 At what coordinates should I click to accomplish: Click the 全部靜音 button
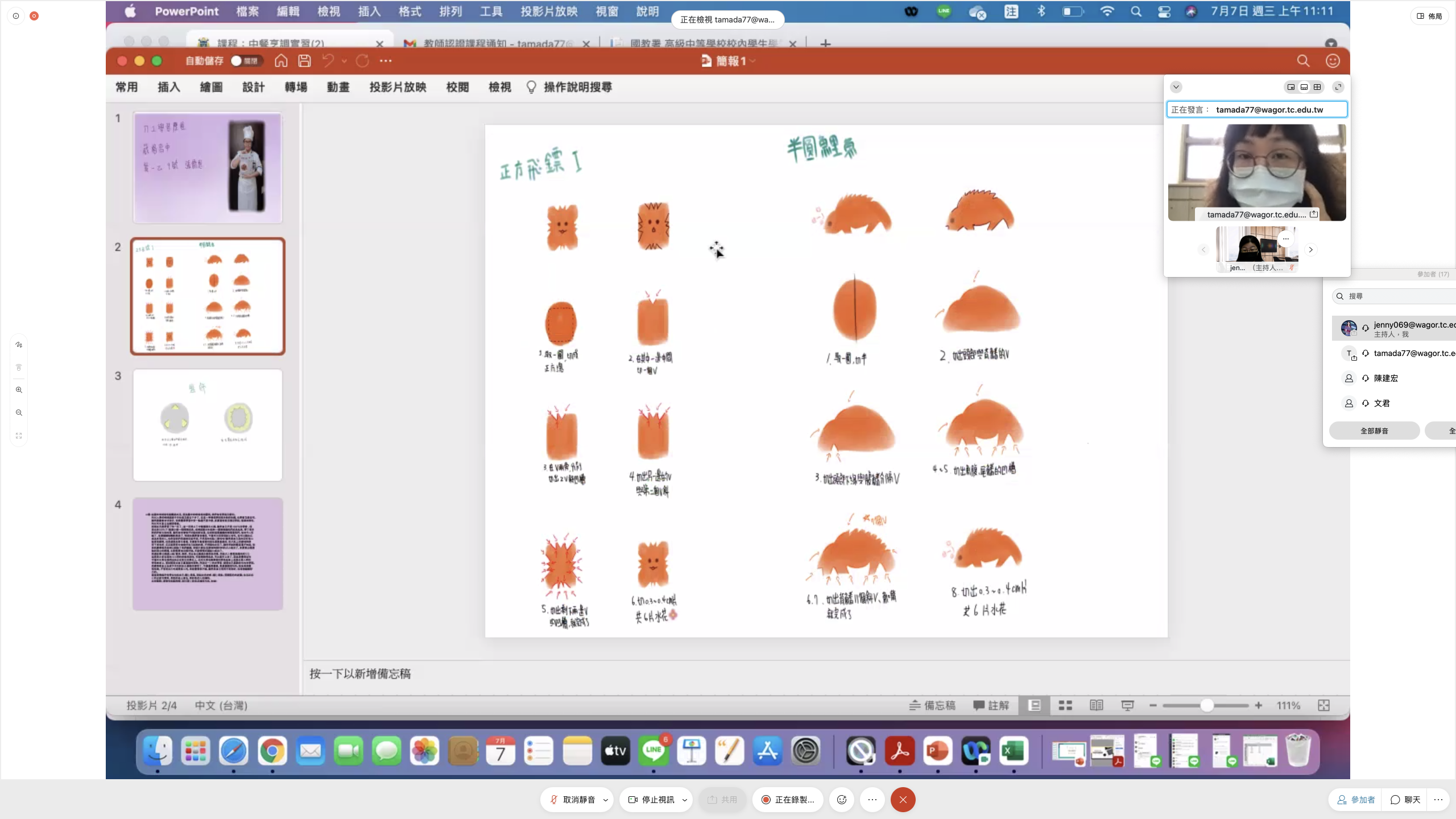point(1374,431)
